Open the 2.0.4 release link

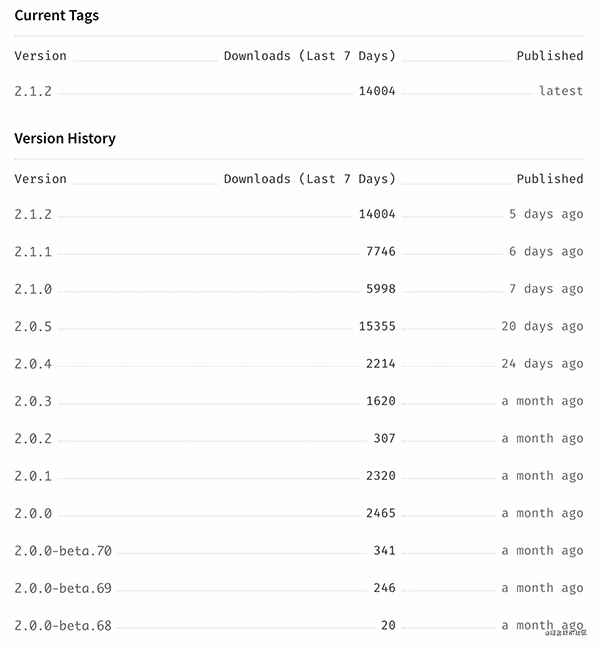coord(33,364)
